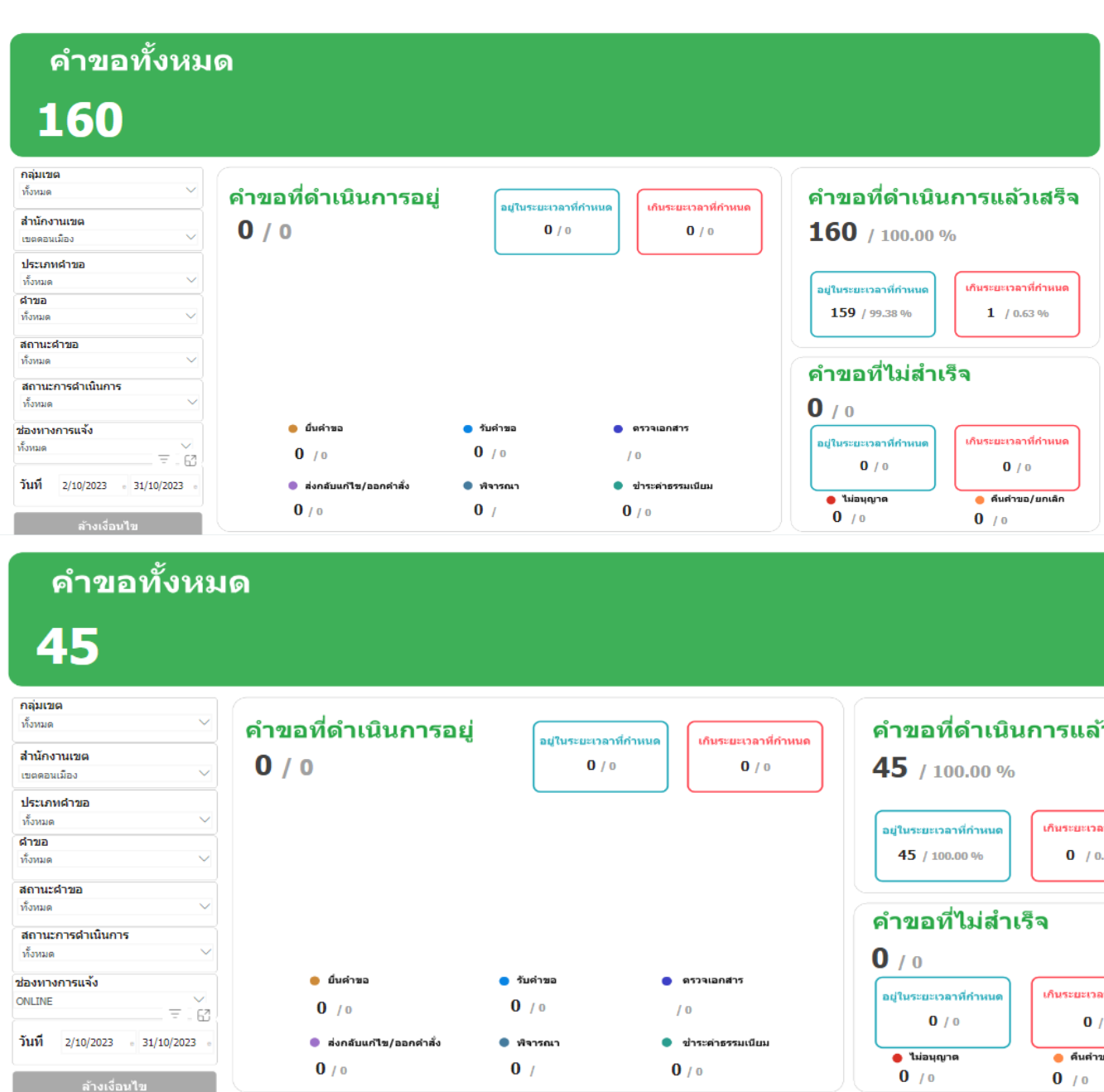The image size is (1104, 1092).
Task: Click blue รับคำขอ legend dot in lower dashboard
Action: point(504,980)
